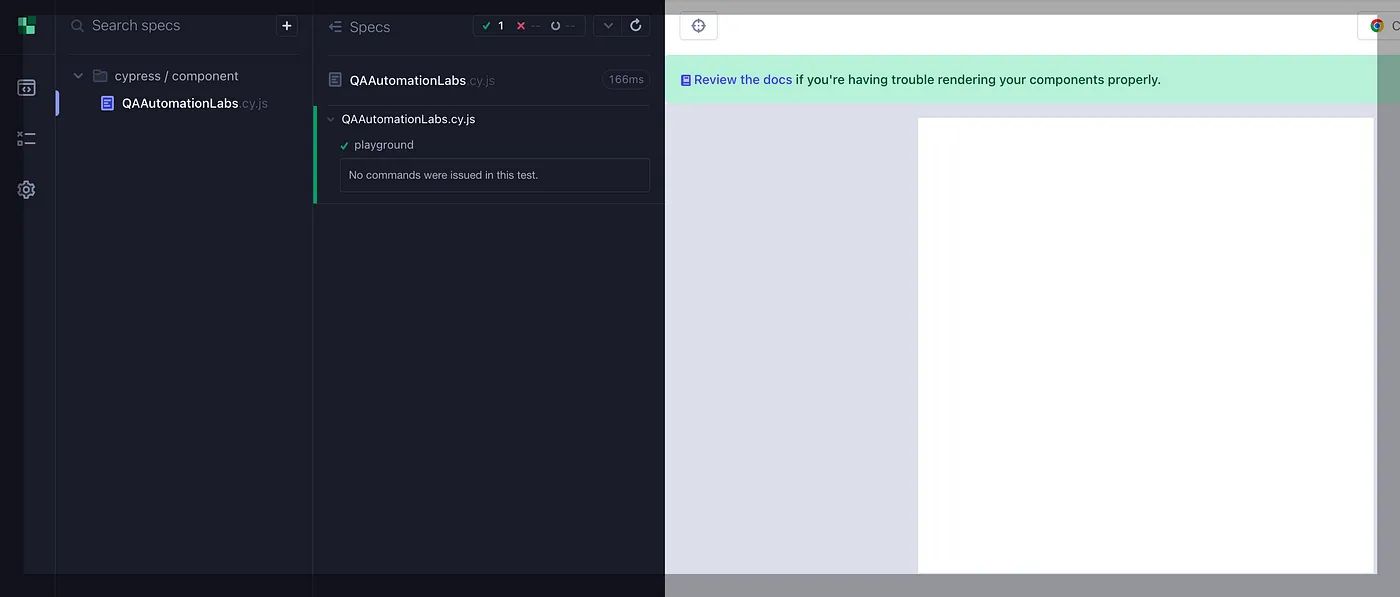Collapse the cypress/component folder
The height and width of the screenshot is (597, 1400).
77,75
